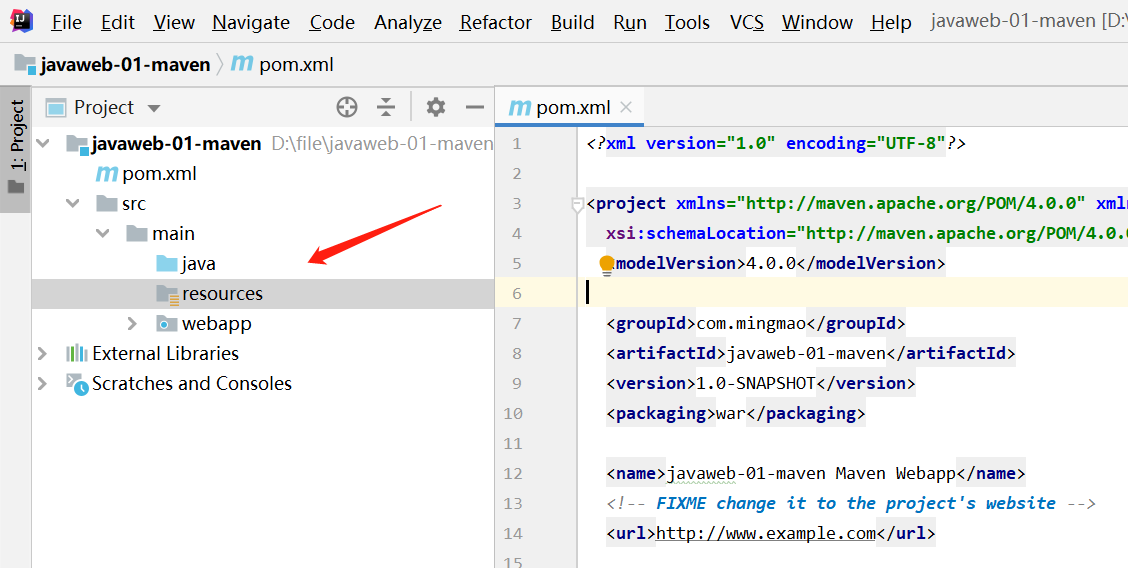Open the File menu

66,22
